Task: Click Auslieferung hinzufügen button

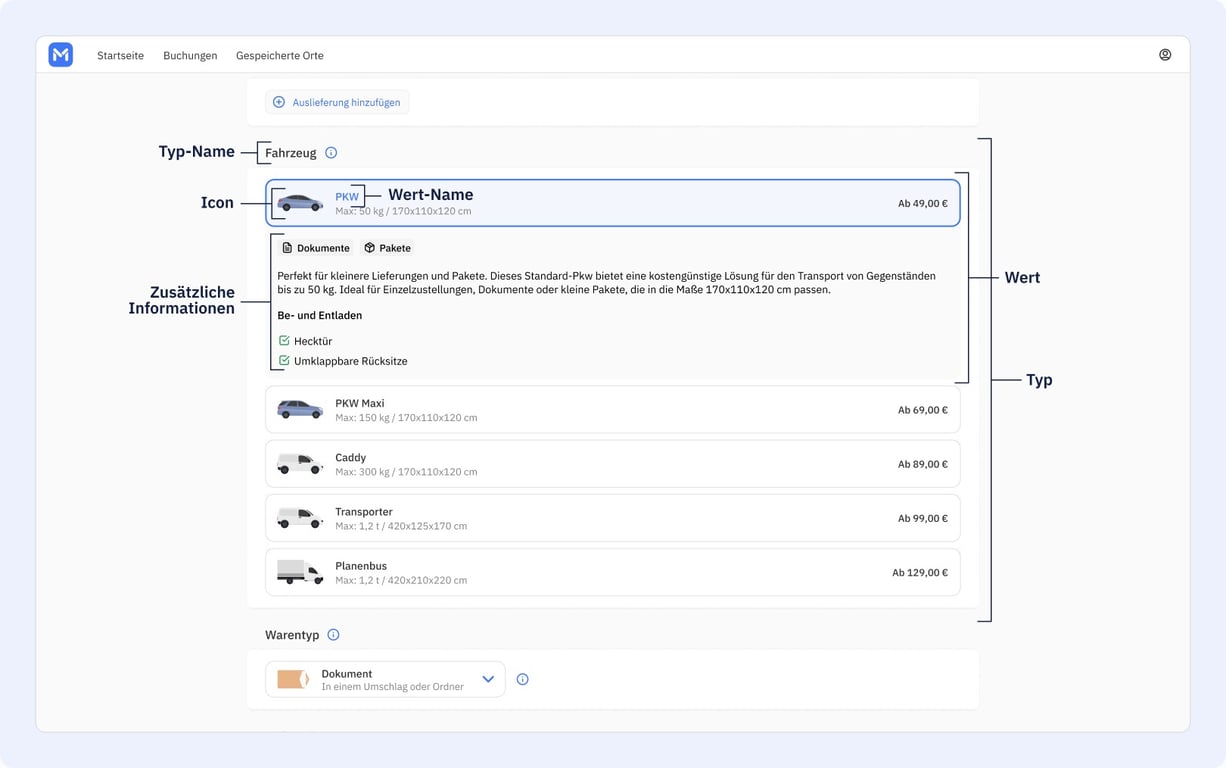Action: pyautogui.click(x=337, y=102)
